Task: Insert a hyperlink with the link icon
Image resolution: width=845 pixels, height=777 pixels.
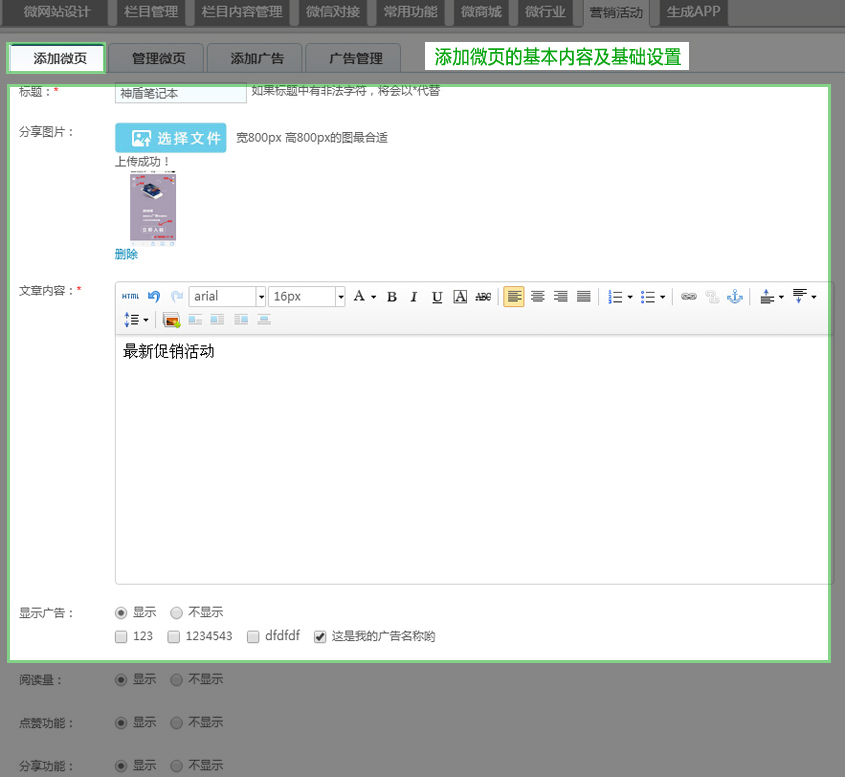Action: [x=688, y=297]
